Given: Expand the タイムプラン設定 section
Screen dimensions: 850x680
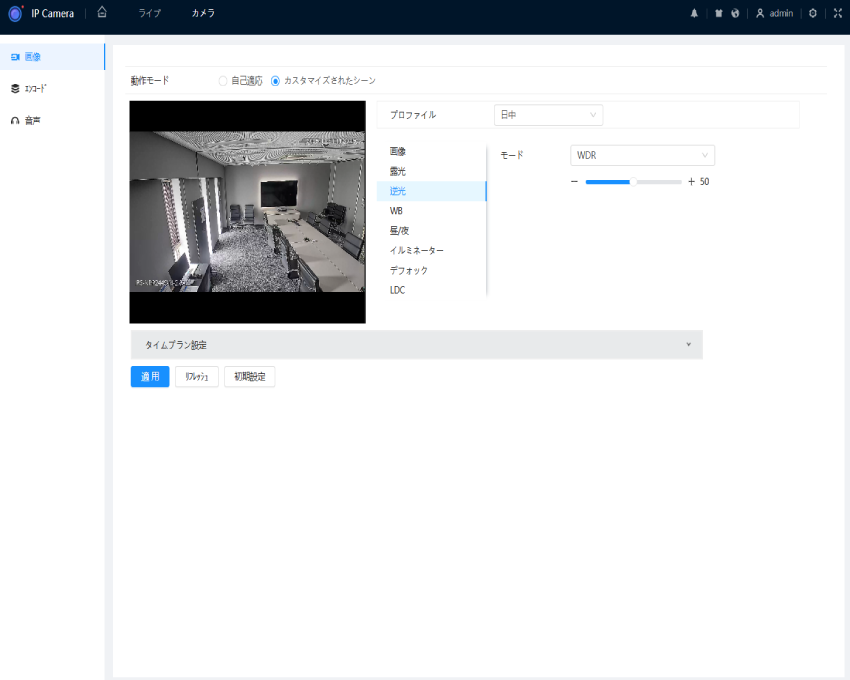Looking at the screenshot, I should [416, 345].
